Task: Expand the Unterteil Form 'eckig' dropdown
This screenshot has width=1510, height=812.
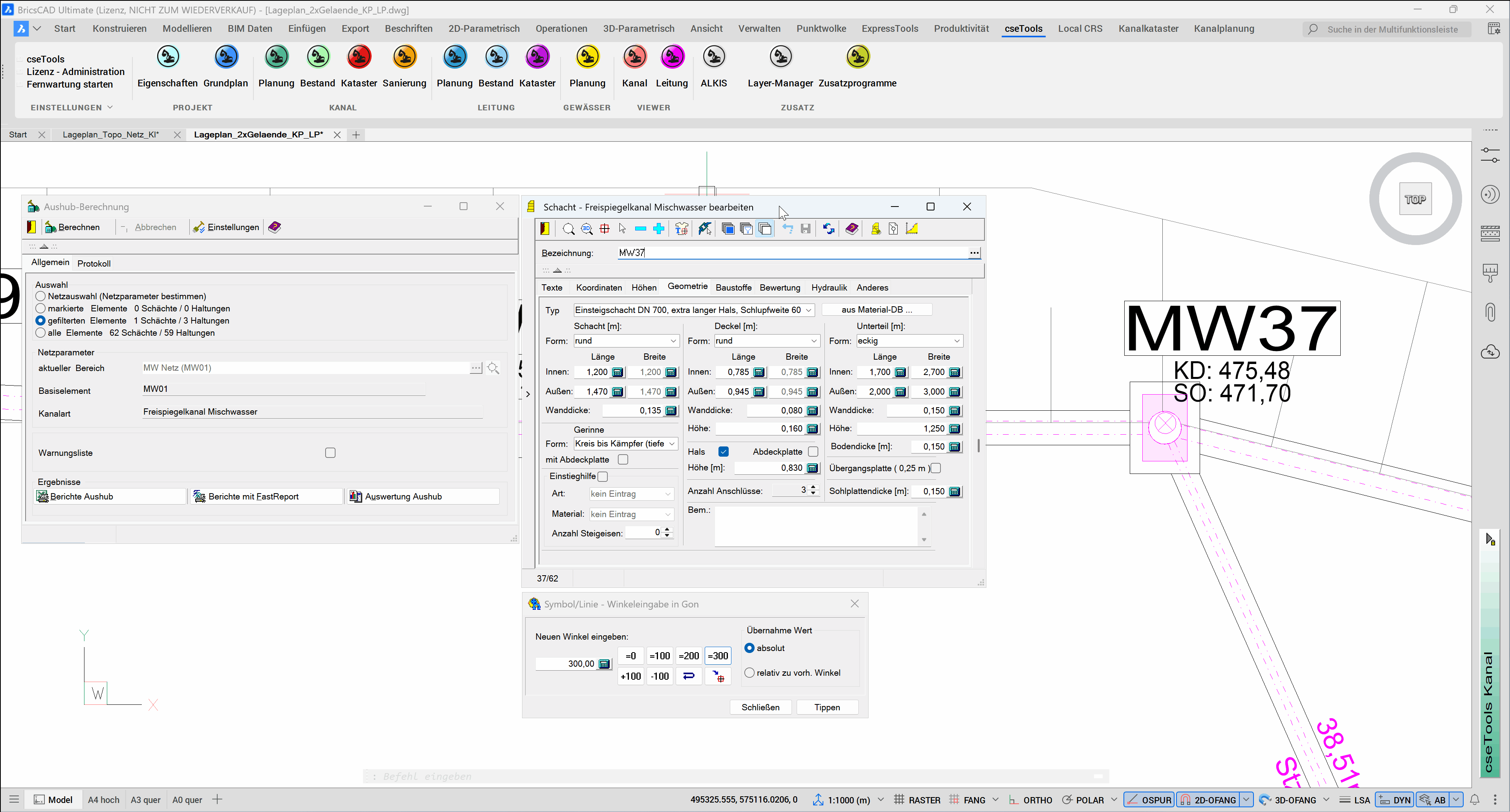Action: [956, 341]
